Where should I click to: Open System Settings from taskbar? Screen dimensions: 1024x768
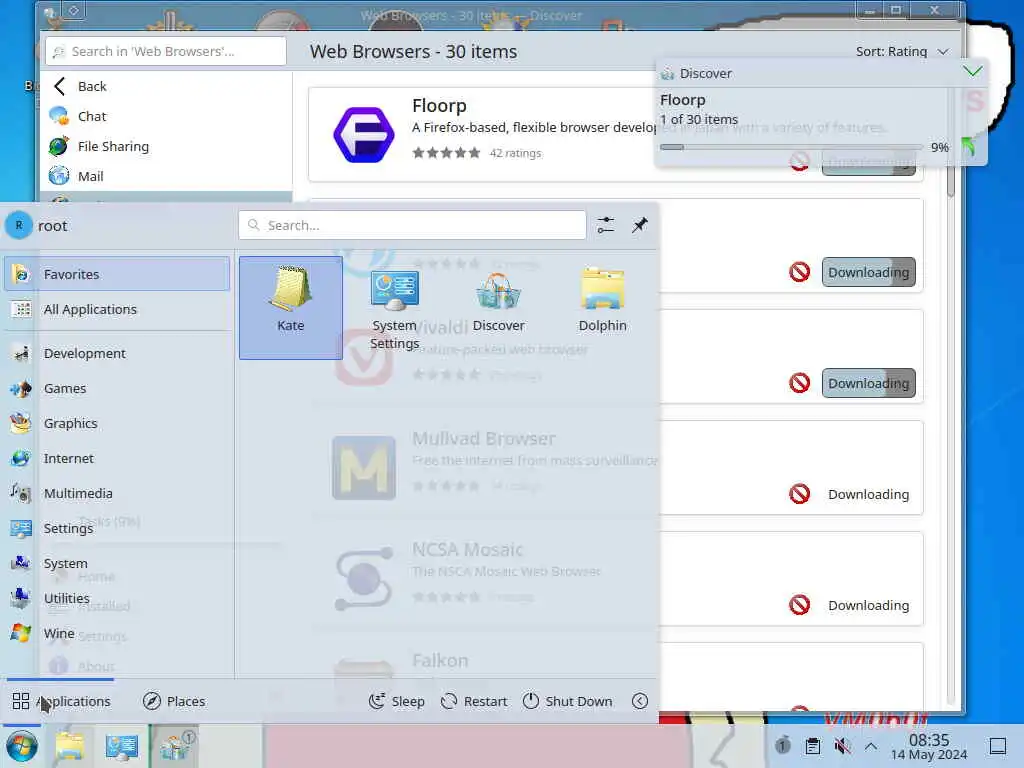(121, 746)
